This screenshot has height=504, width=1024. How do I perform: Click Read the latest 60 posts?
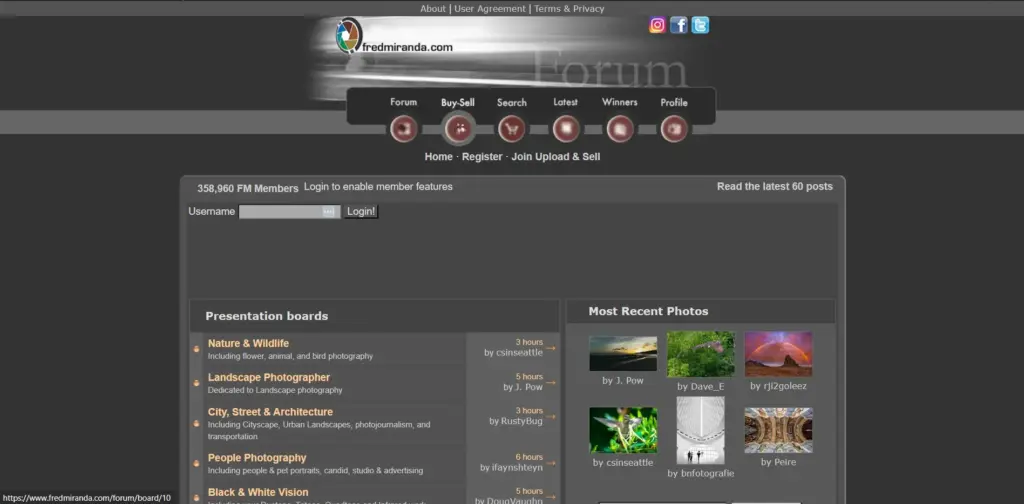pos(775,186)
